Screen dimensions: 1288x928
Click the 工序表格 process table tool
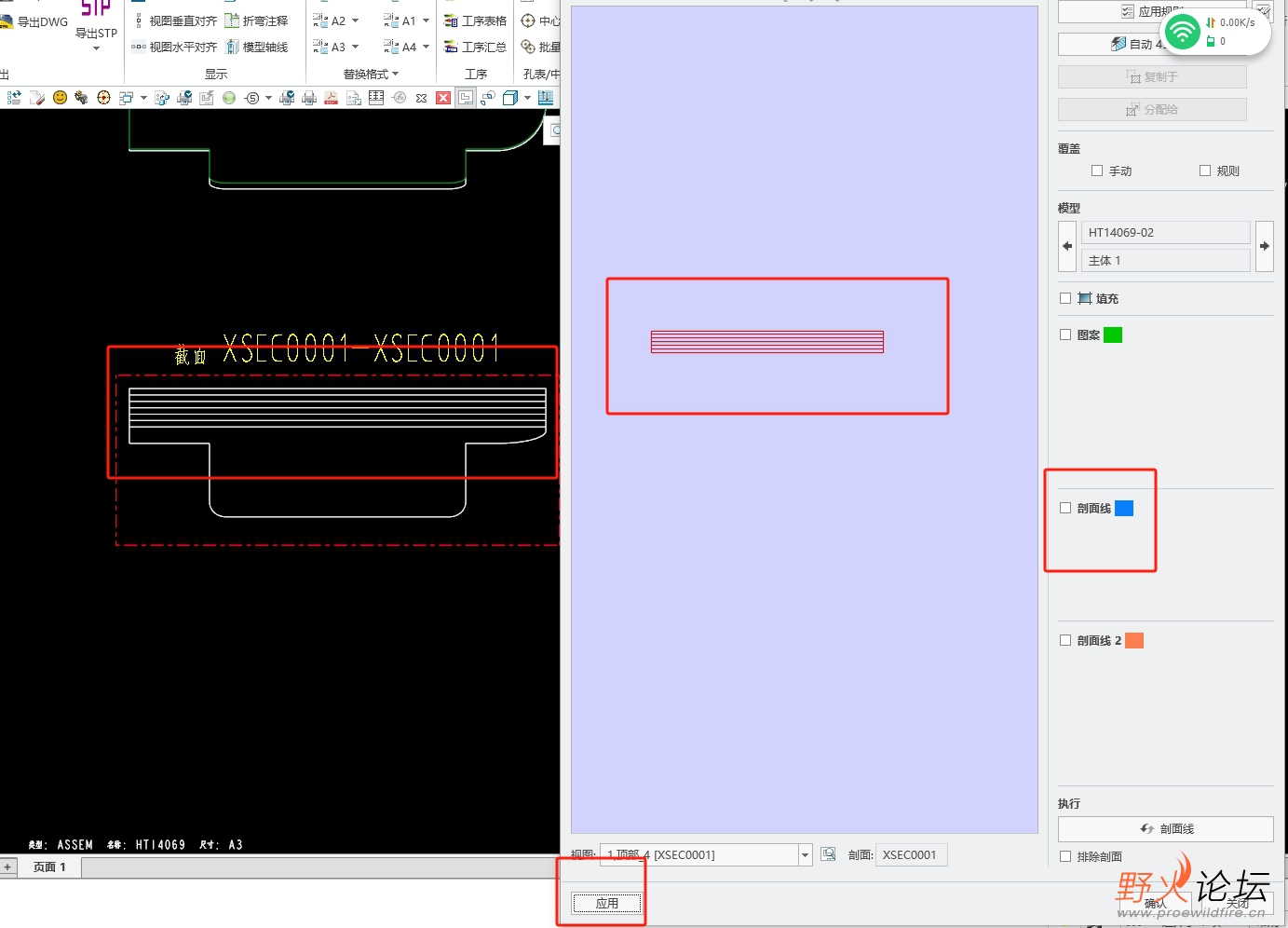pyautogui.click(x=475, y=20)
